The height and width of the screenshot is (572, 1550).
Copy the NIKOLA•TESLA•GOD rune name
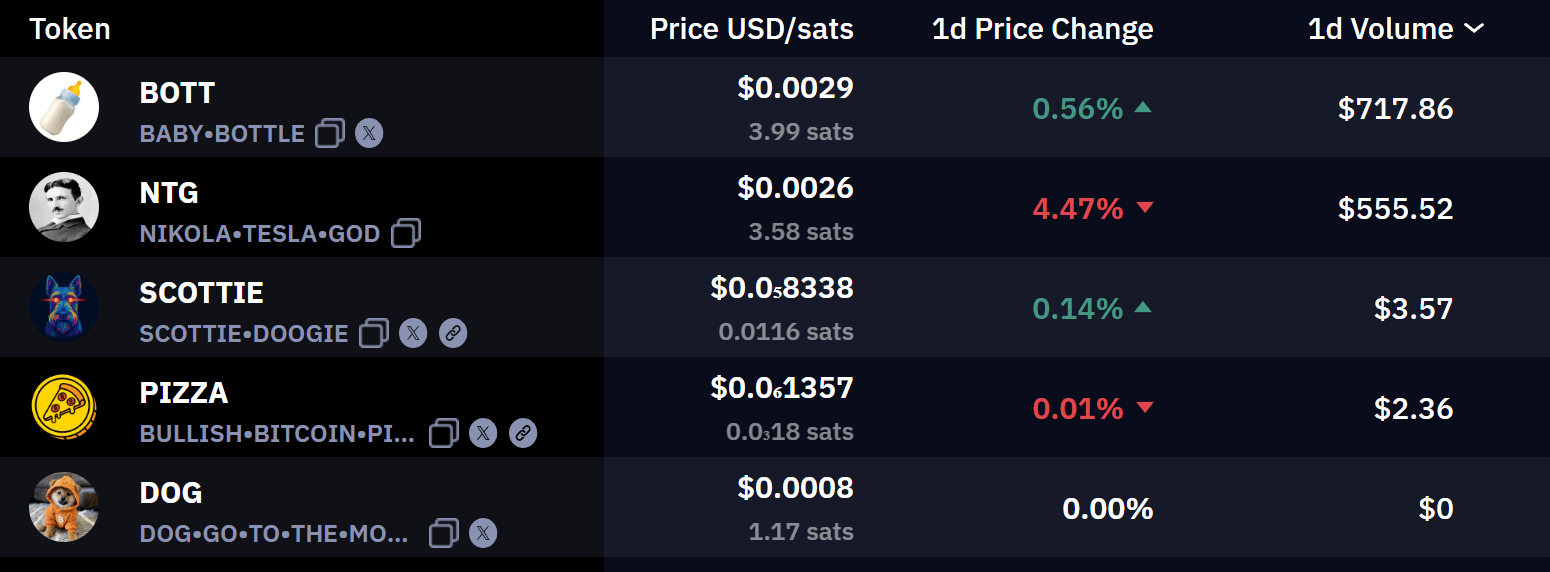click(406, 233)
